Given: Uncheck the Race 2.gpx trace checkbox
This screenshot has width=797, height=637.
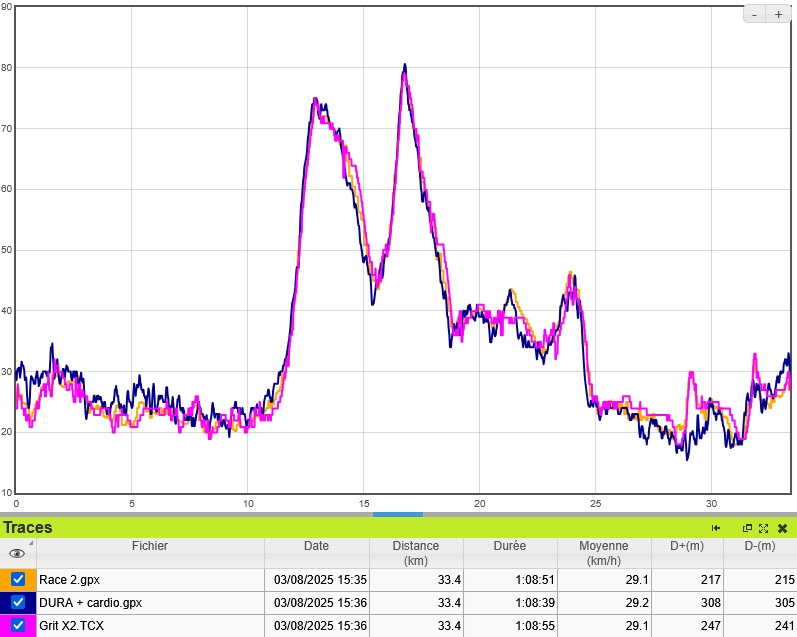Looking at the screenshot, I should pos(18,579).
